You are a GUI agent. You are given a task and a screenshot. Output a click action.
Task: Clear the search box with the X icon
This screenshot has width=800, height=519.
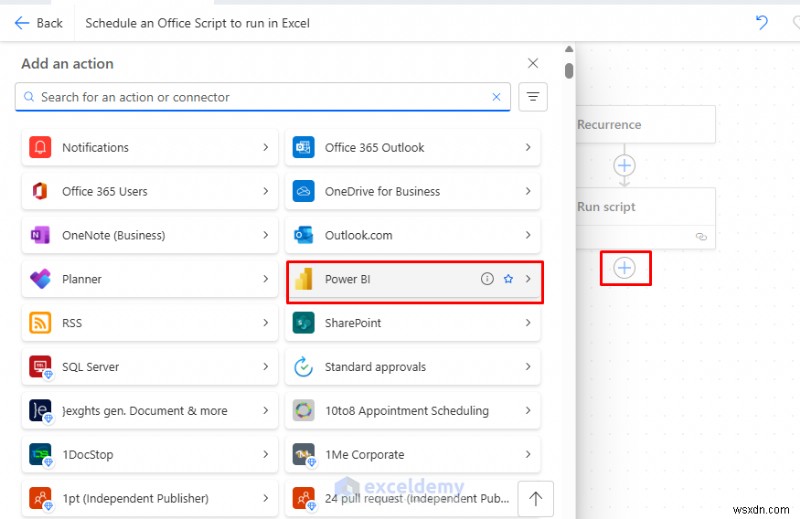(496, 97)
